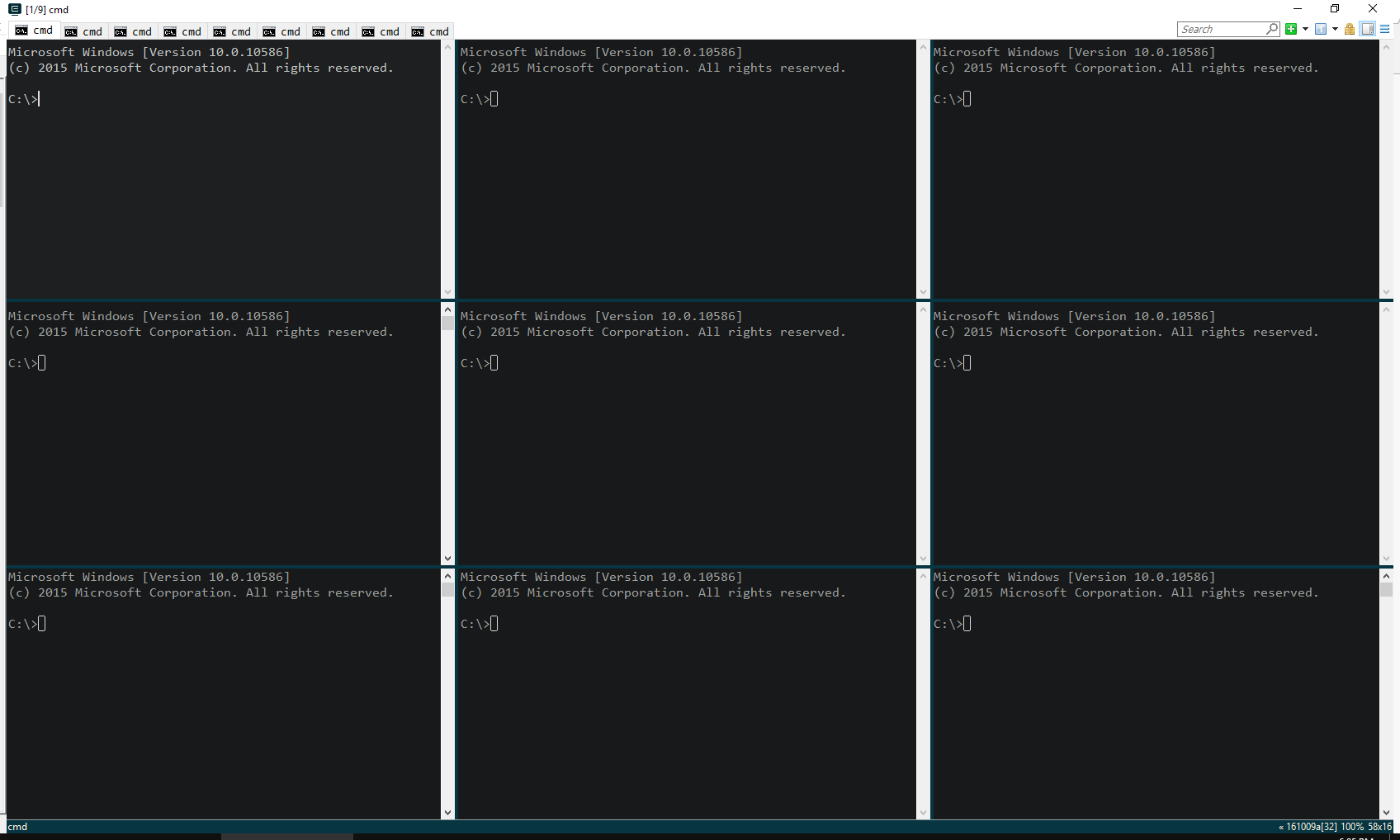1400x840 pixels.
Task: Select the ninth and last cmd tab
Action: point(430,31)
